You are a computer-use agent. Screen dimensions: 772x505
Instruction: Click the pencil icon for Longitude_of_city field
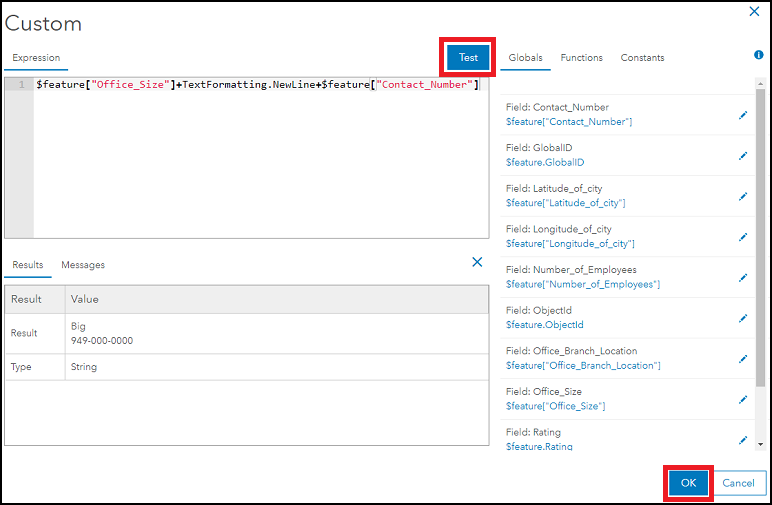[743, 237]
